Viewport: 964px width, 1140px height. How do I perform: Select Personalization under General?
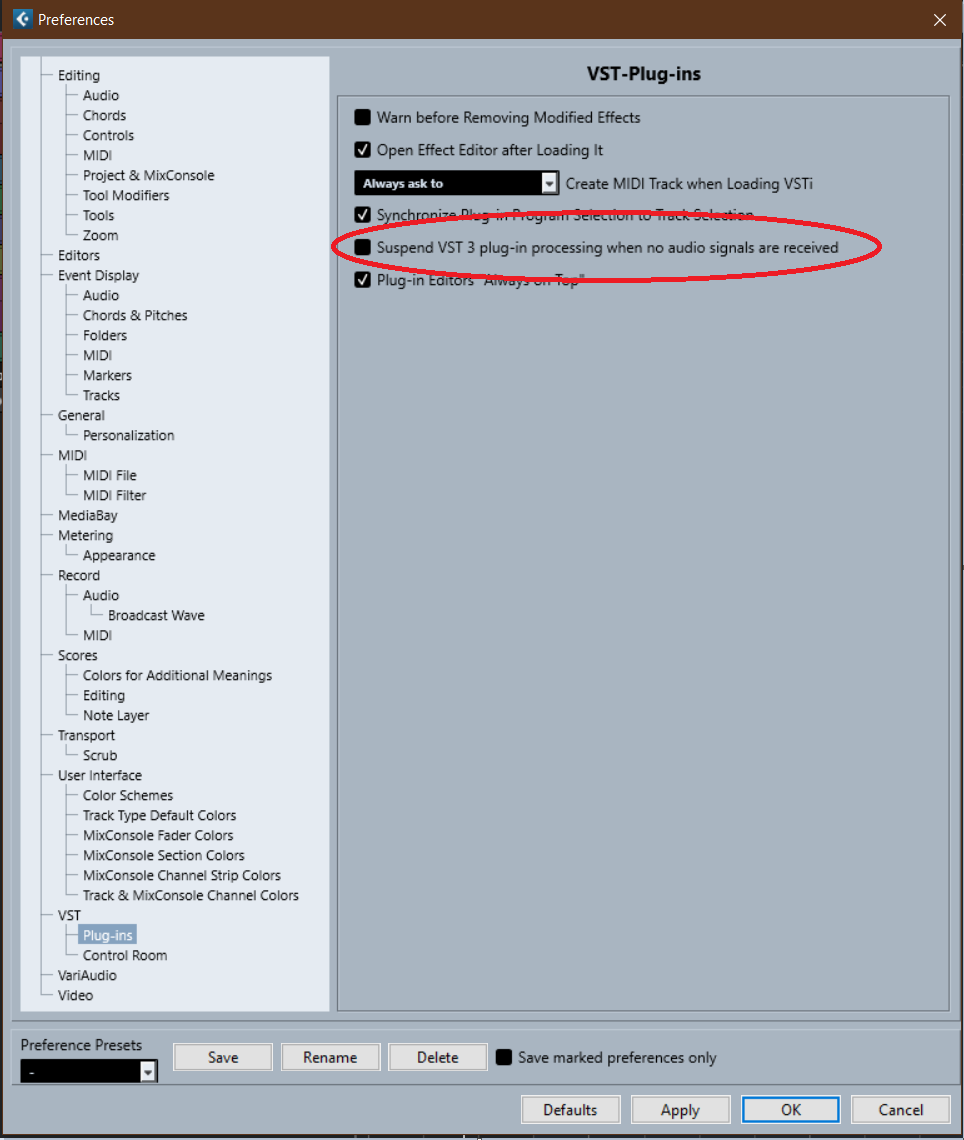(128, 435)
